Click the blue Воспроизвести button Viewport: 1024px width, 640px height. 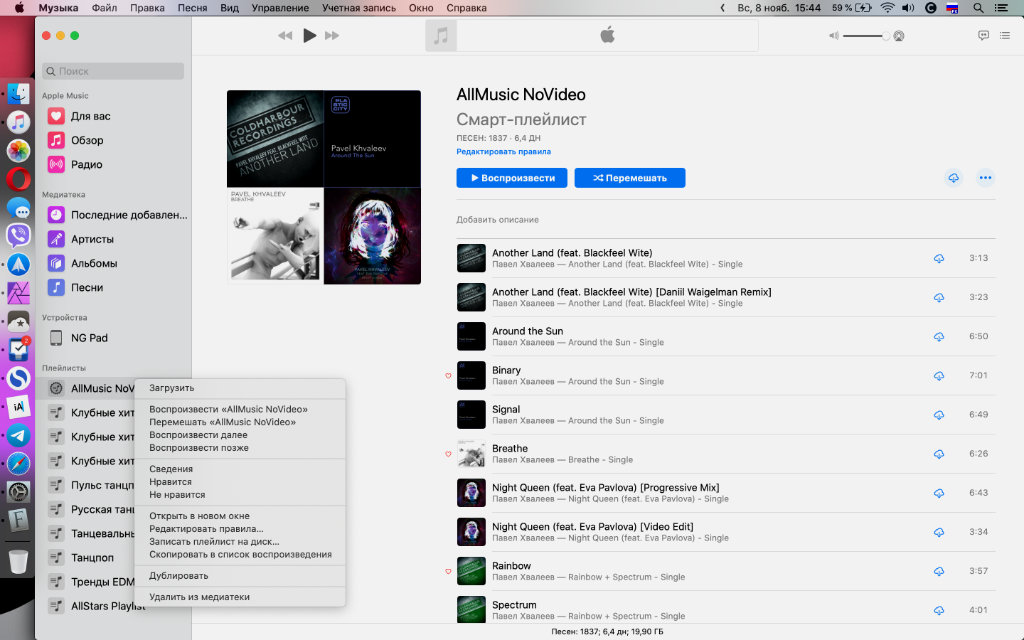pyautogui.click(x=512, y=178)
